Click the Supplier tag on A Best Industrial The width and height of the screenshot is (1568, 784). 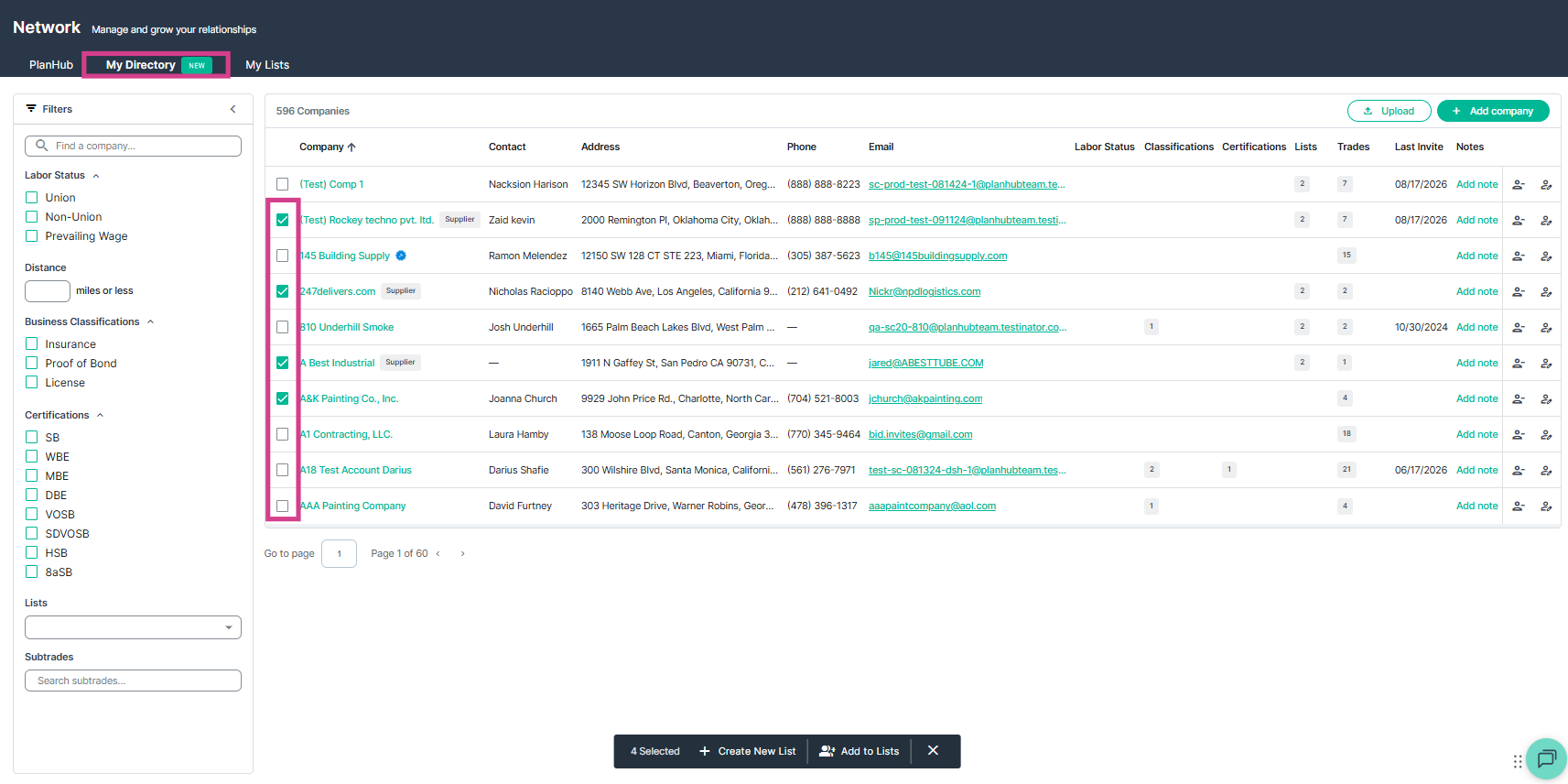(x=400, y=363)
